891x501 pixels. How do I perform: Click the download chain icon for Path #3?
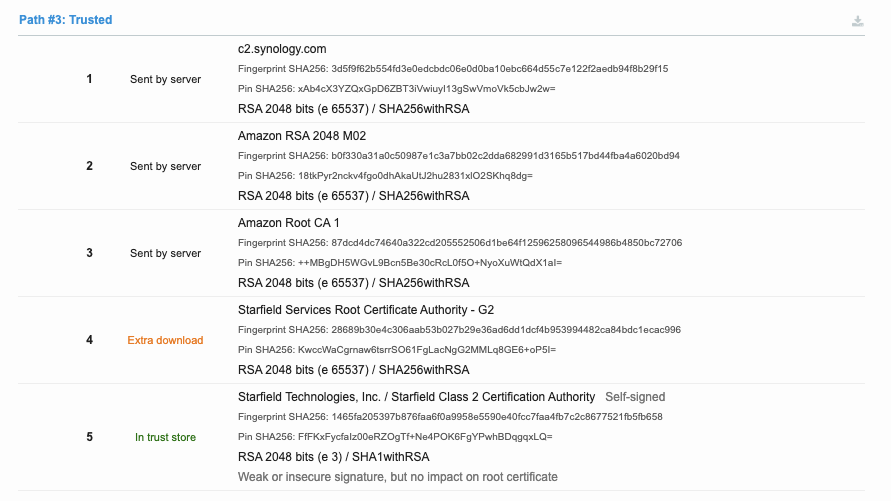click(x=857, y=22)
